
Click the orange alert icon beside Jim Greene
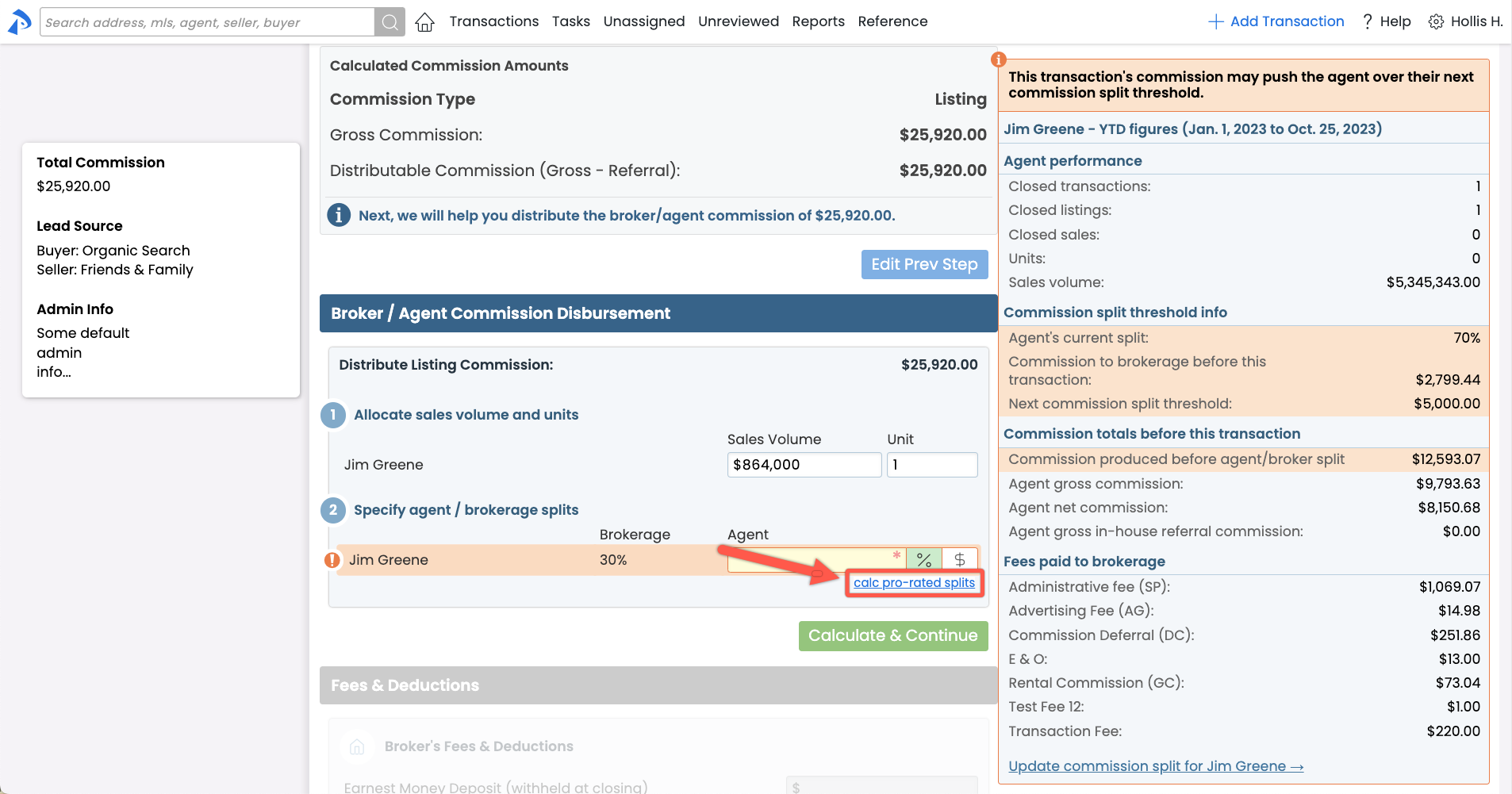[332, 560]
